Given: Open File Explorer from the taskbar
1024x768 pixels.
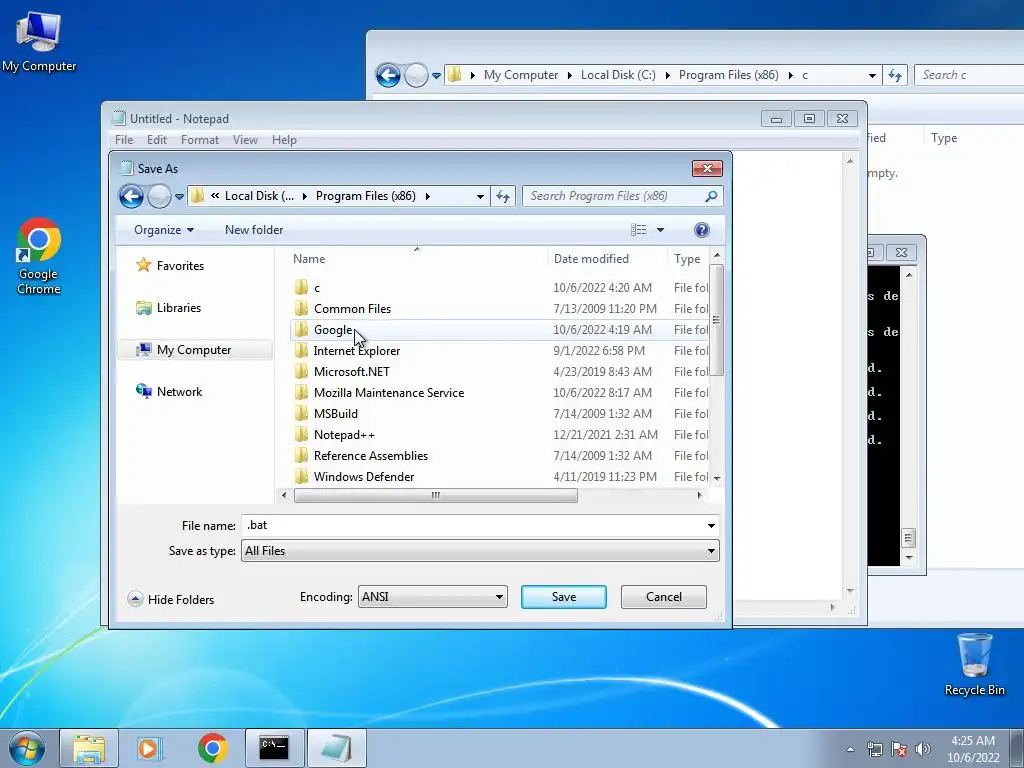Looking at the screenshot, I should coord(89,748).
